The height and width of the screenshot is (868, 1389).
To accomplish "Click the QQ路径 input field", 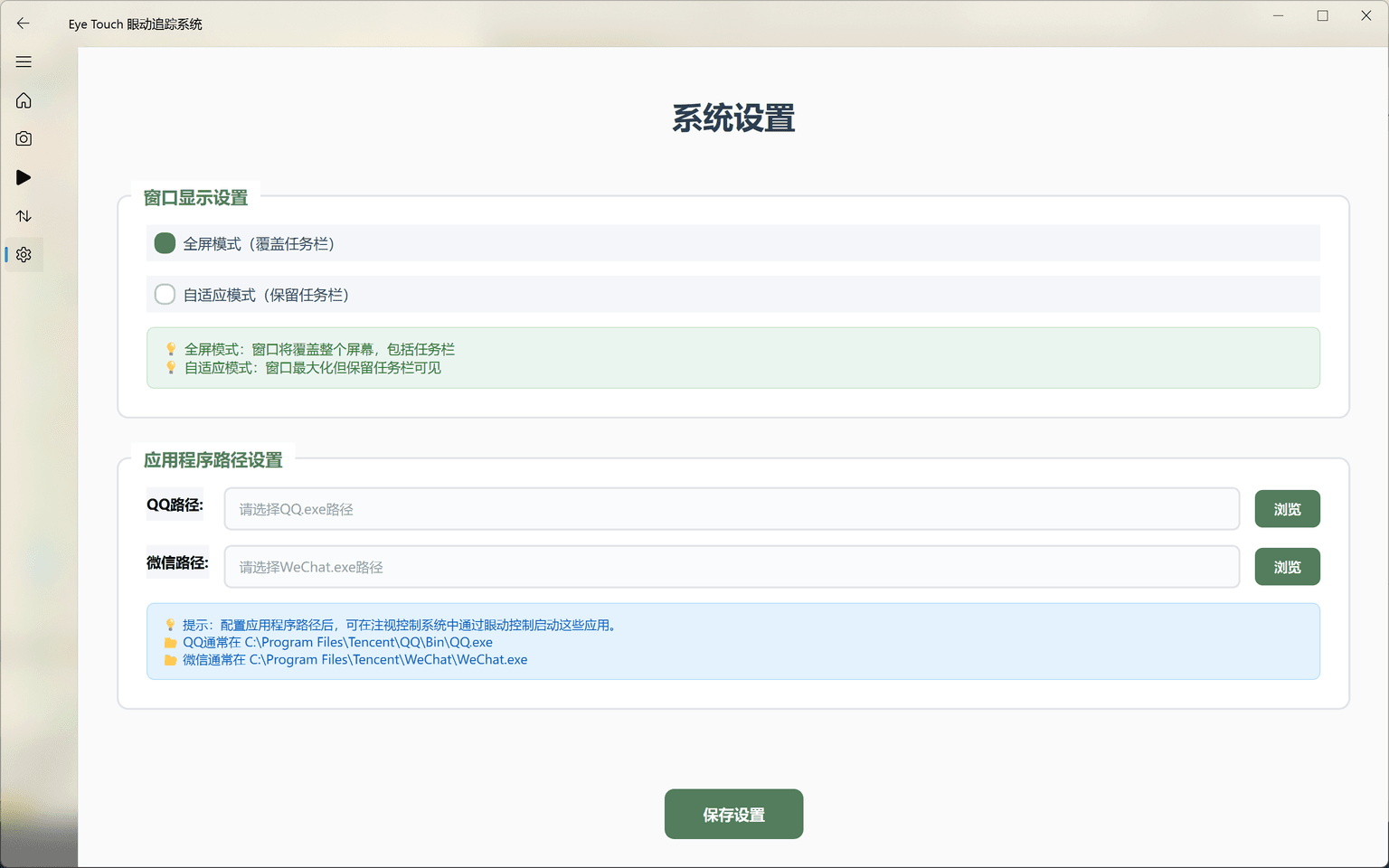I will 732,509.
